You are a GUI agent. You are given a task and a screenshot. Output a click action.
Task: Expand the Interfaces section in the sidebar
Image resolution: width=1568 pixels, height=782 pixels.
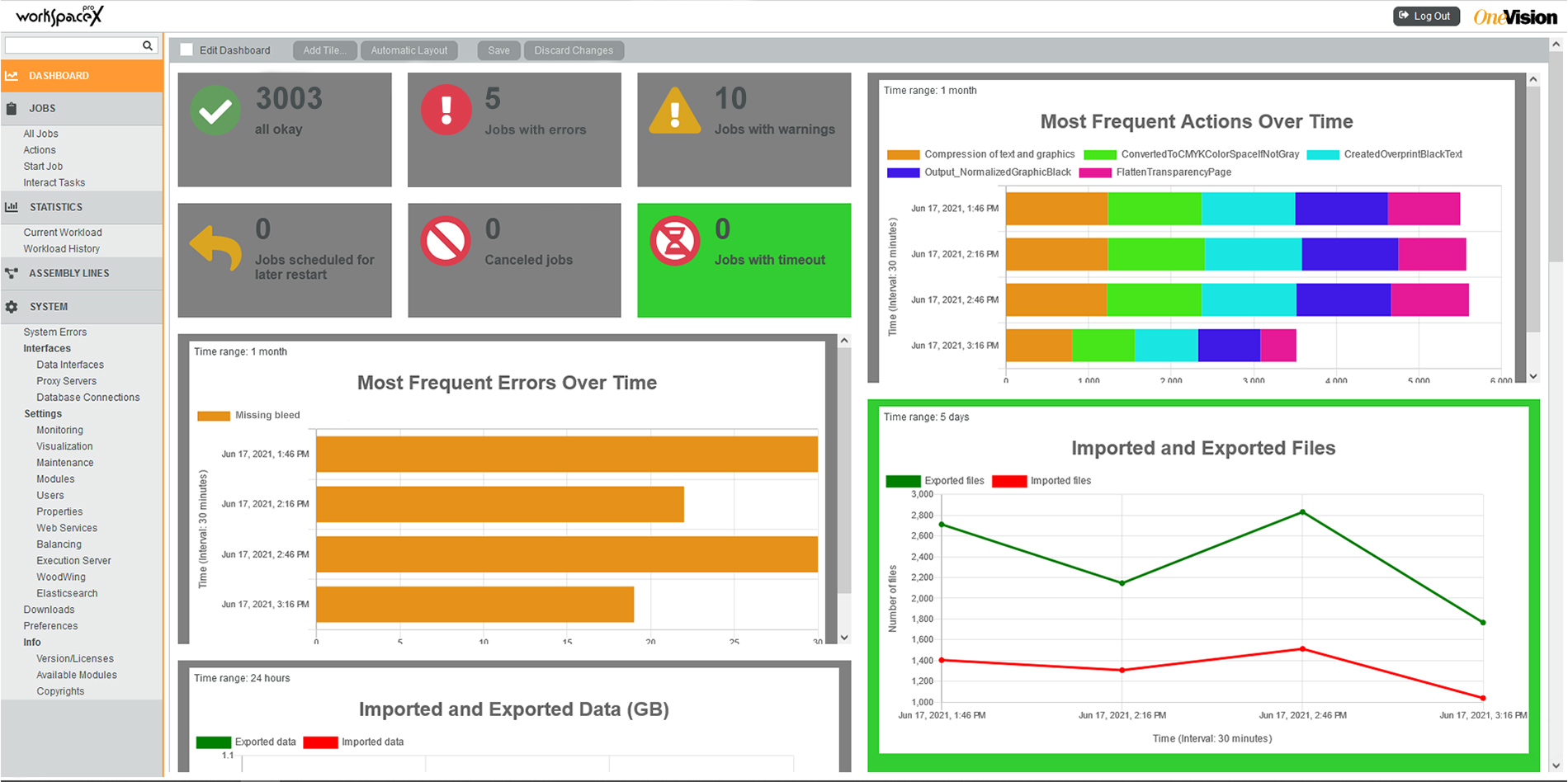click(x=46, y=348)
